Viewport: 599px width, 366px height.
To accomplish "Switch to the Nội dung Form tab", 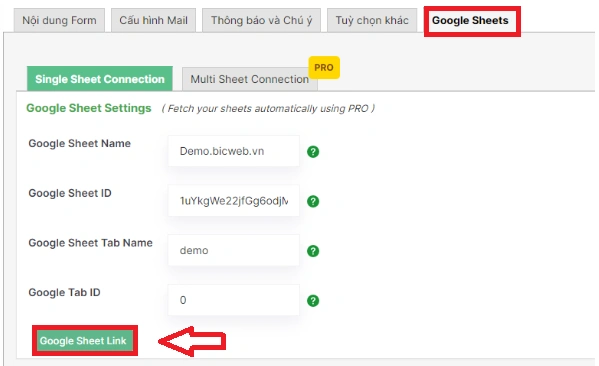I will point(59,20).
